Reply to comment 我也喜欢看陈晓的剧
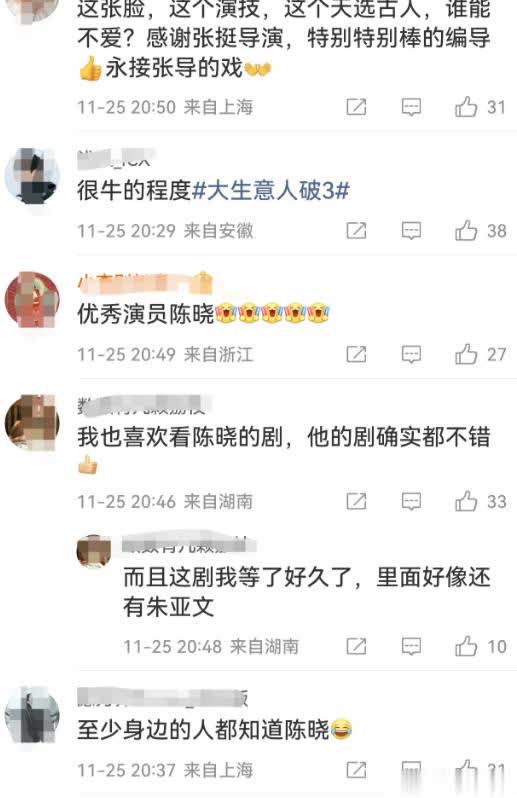The width and height of the screenshot is (517, 798). click(411, 501)
